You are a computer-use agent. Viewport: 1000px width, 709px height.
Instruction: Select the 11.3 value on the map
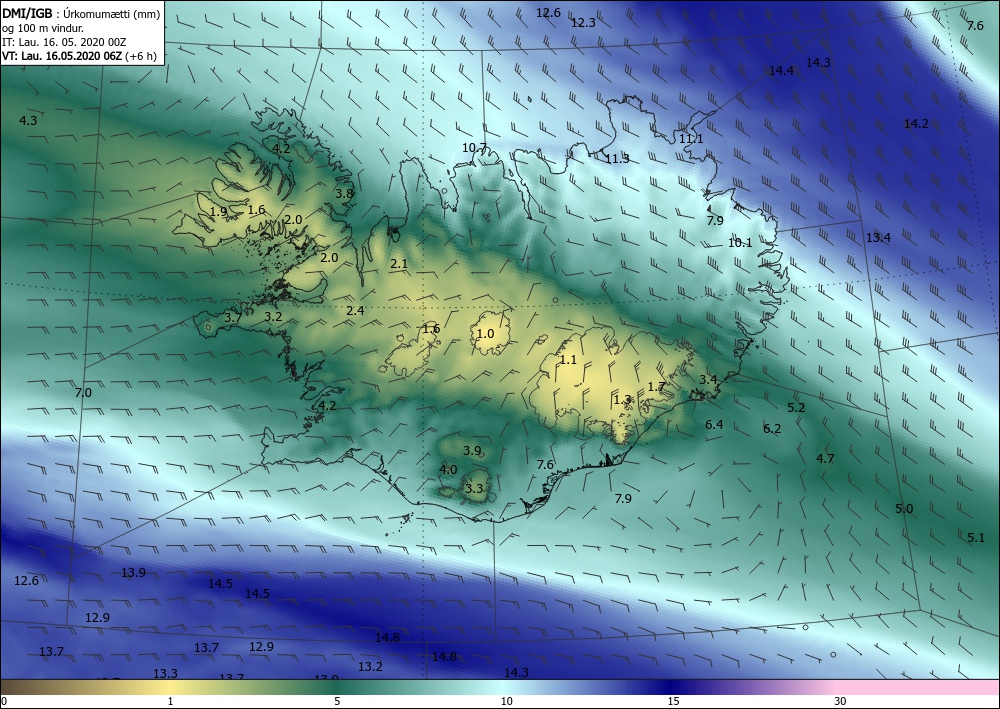pos(617,159)
